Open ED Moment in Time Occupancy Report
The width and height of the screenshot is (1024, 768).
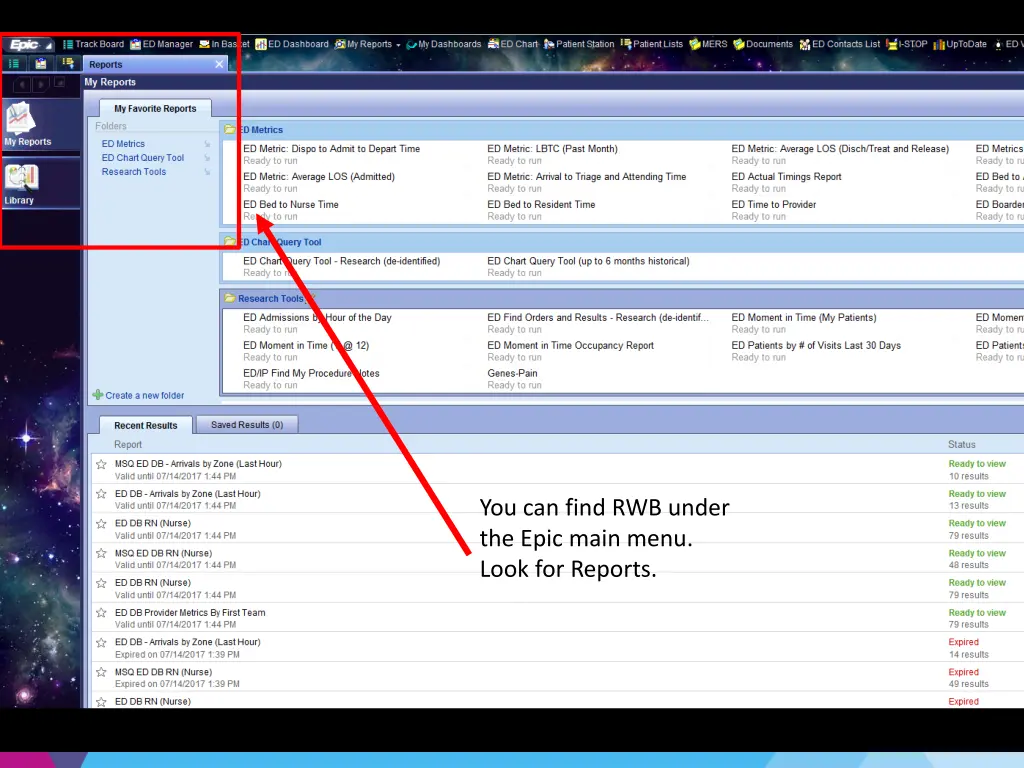click(x=571, y=345)
